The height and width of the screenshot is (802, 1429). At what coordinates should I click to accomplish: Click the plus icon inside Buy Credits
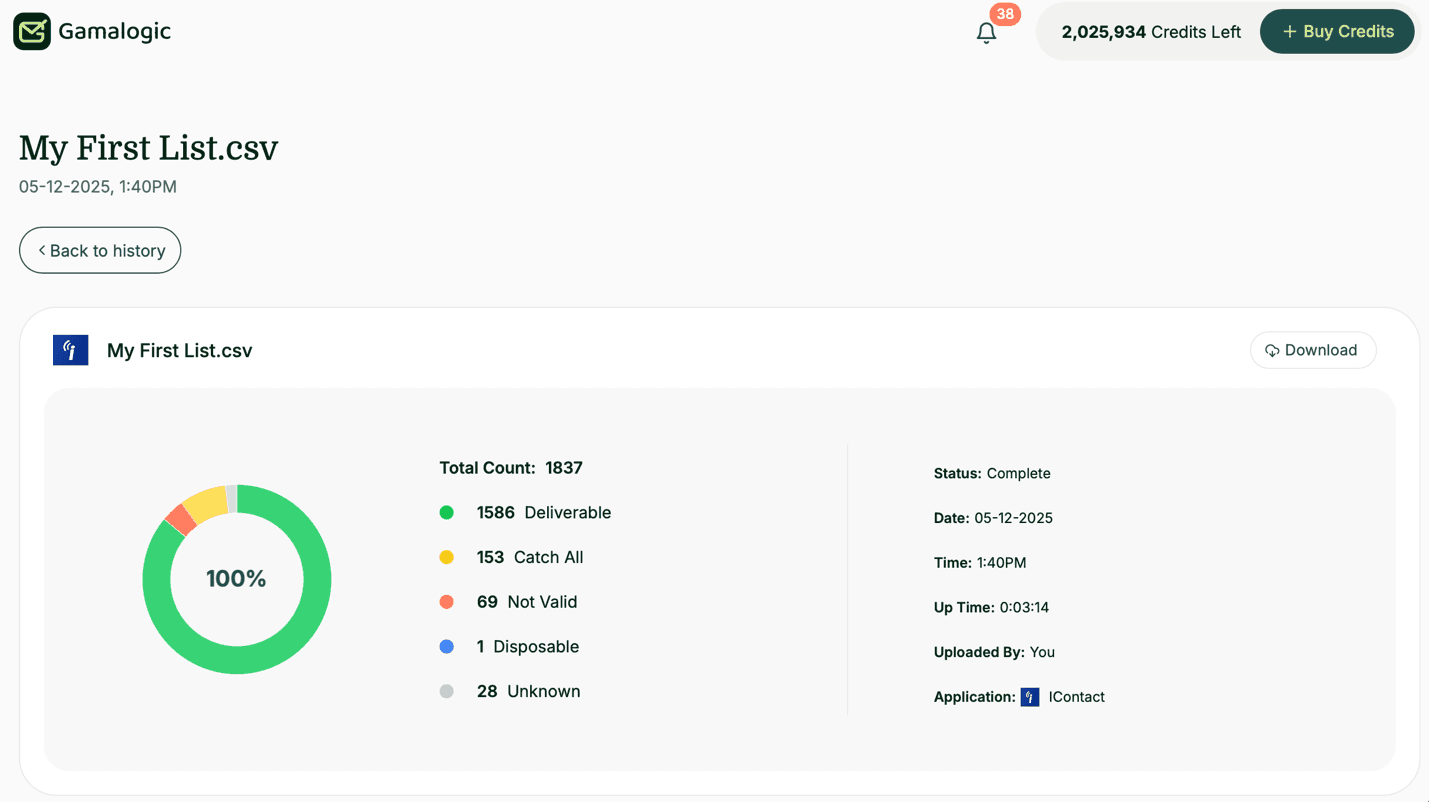pyautogui.click(x=1291, y=31)
